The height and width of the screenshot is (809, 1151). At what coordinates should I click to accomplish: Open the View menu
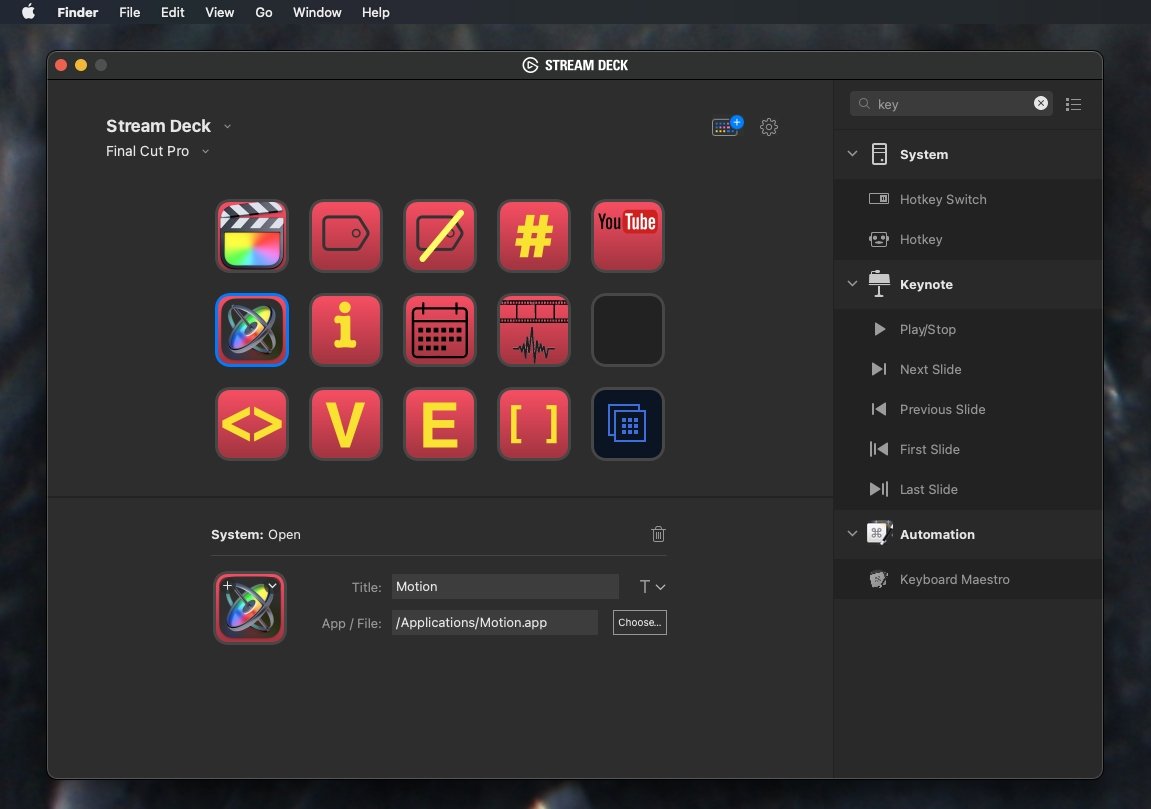[219, 12]
